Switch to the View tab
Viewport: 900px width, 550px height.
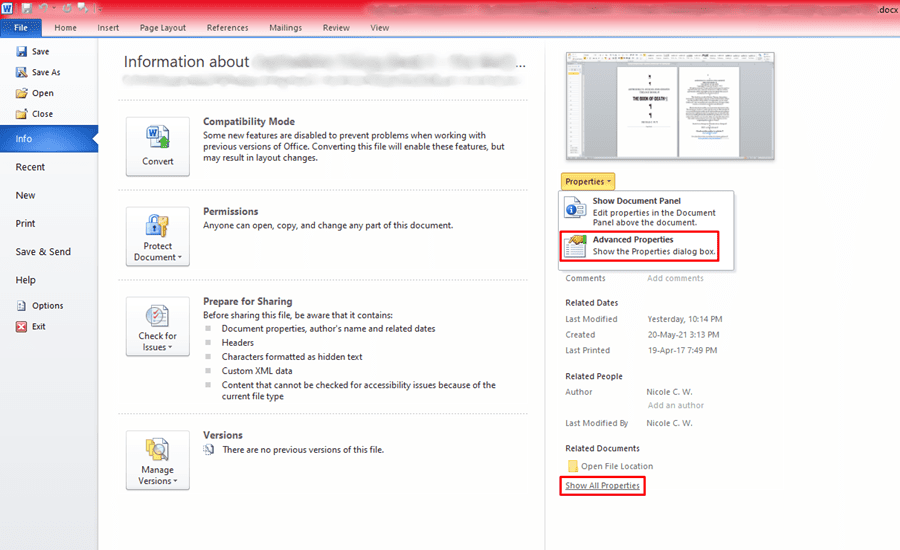pos(379,28)
